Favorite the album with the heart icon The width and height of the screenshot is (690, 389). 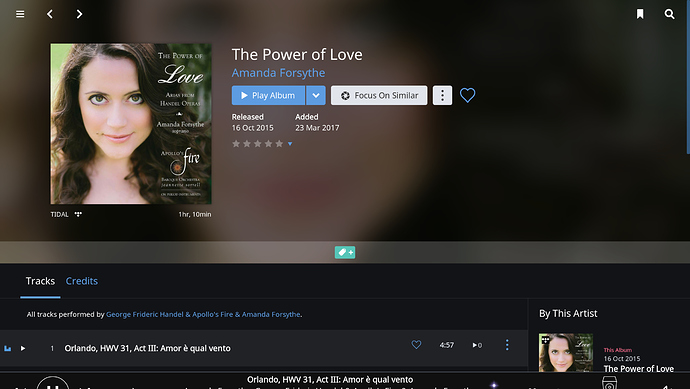(x=467, y=95)
